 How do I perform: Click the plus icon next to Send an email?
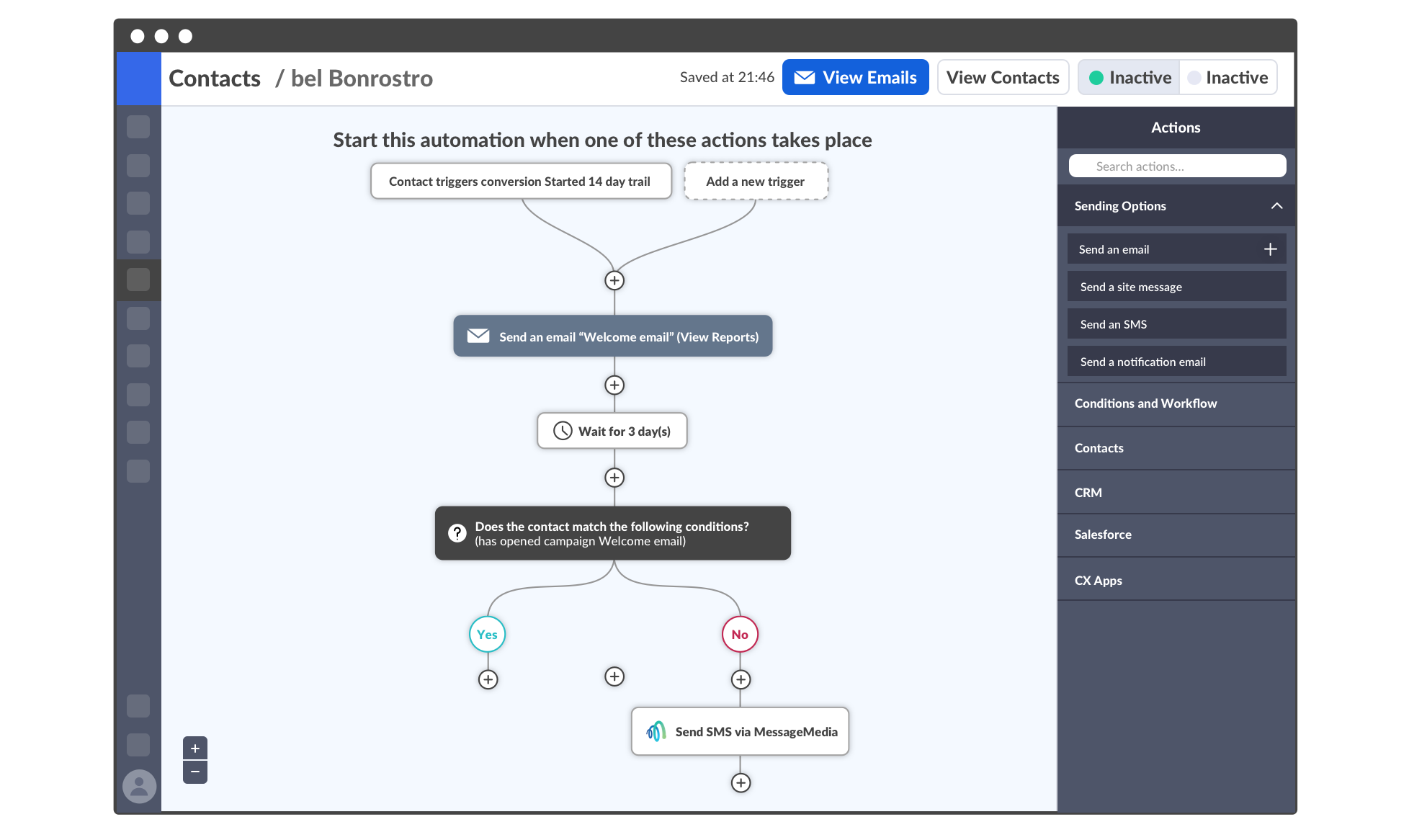point(1270,249)
